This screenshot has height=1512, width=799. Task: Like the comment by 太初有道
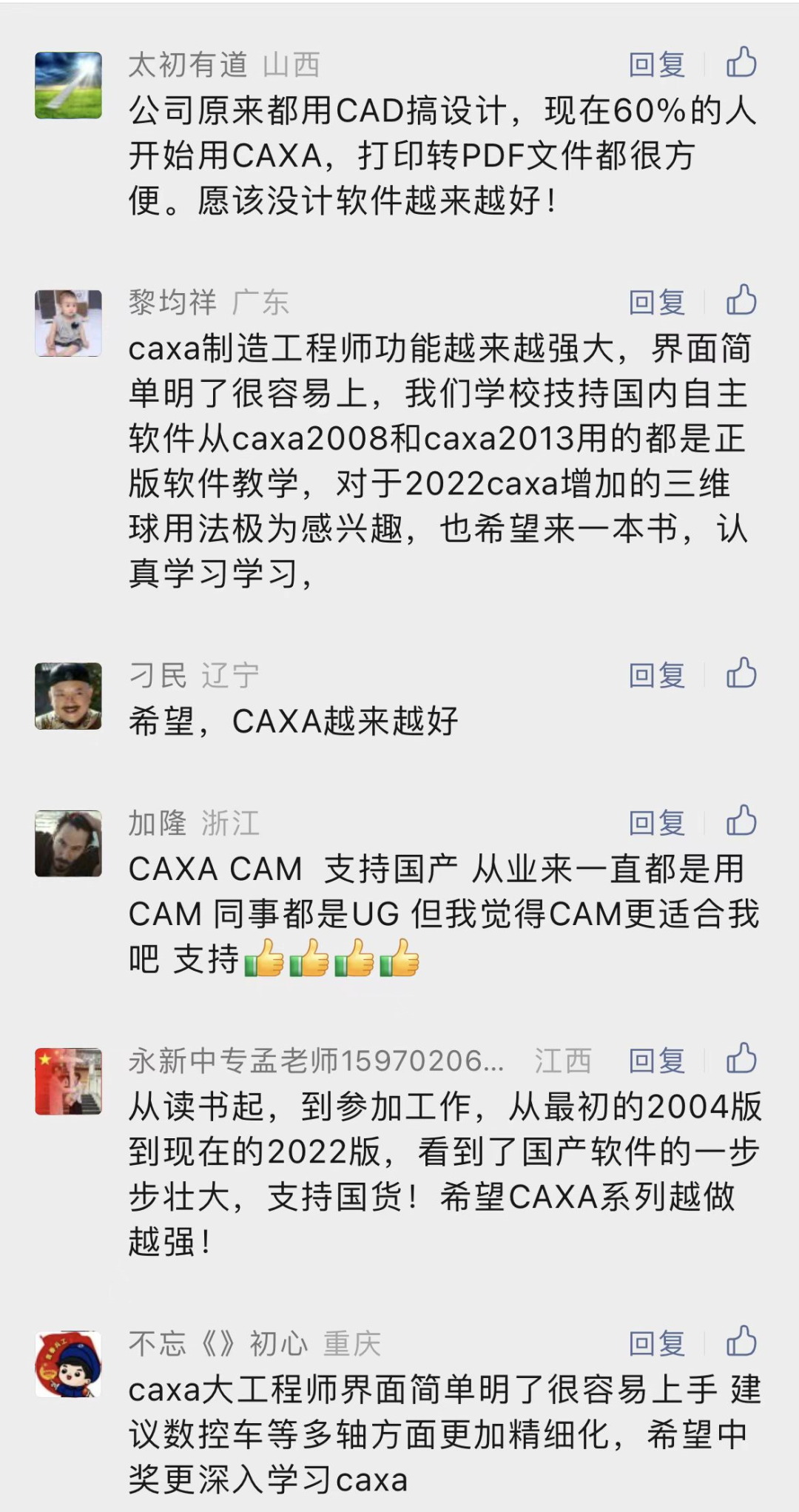click(x=741, y=64)
